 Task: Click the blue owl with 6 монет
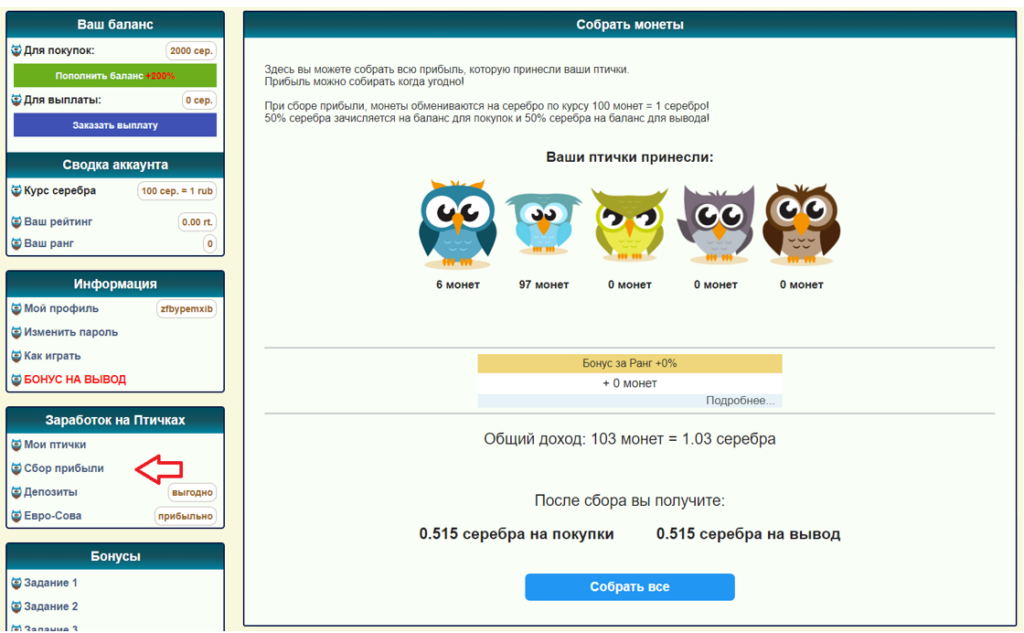click(x=457, y=224)
